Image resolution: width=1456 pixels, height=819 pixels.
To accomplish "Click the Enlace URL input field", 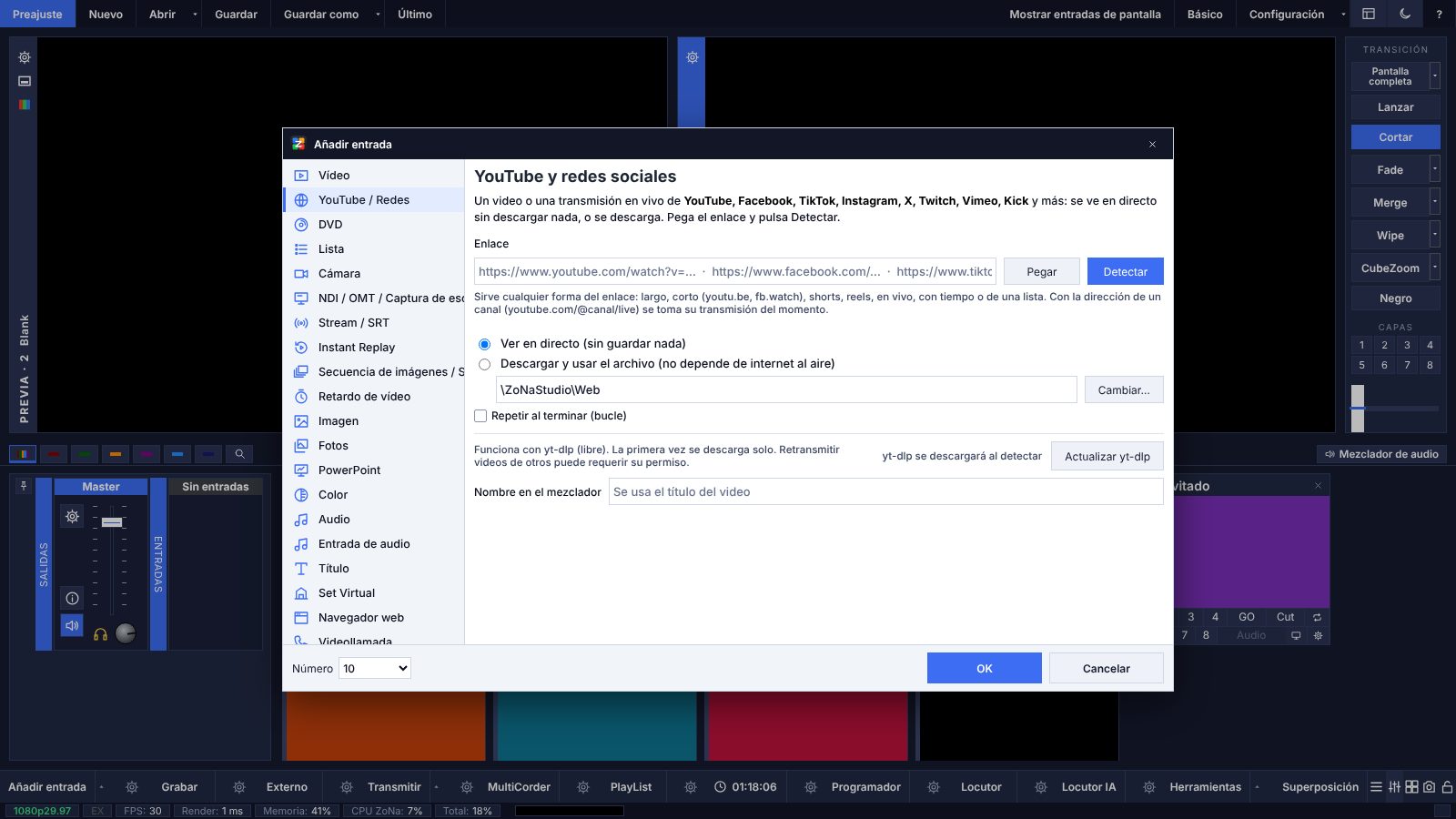I will pyautogui.click(x=735, y=272).
